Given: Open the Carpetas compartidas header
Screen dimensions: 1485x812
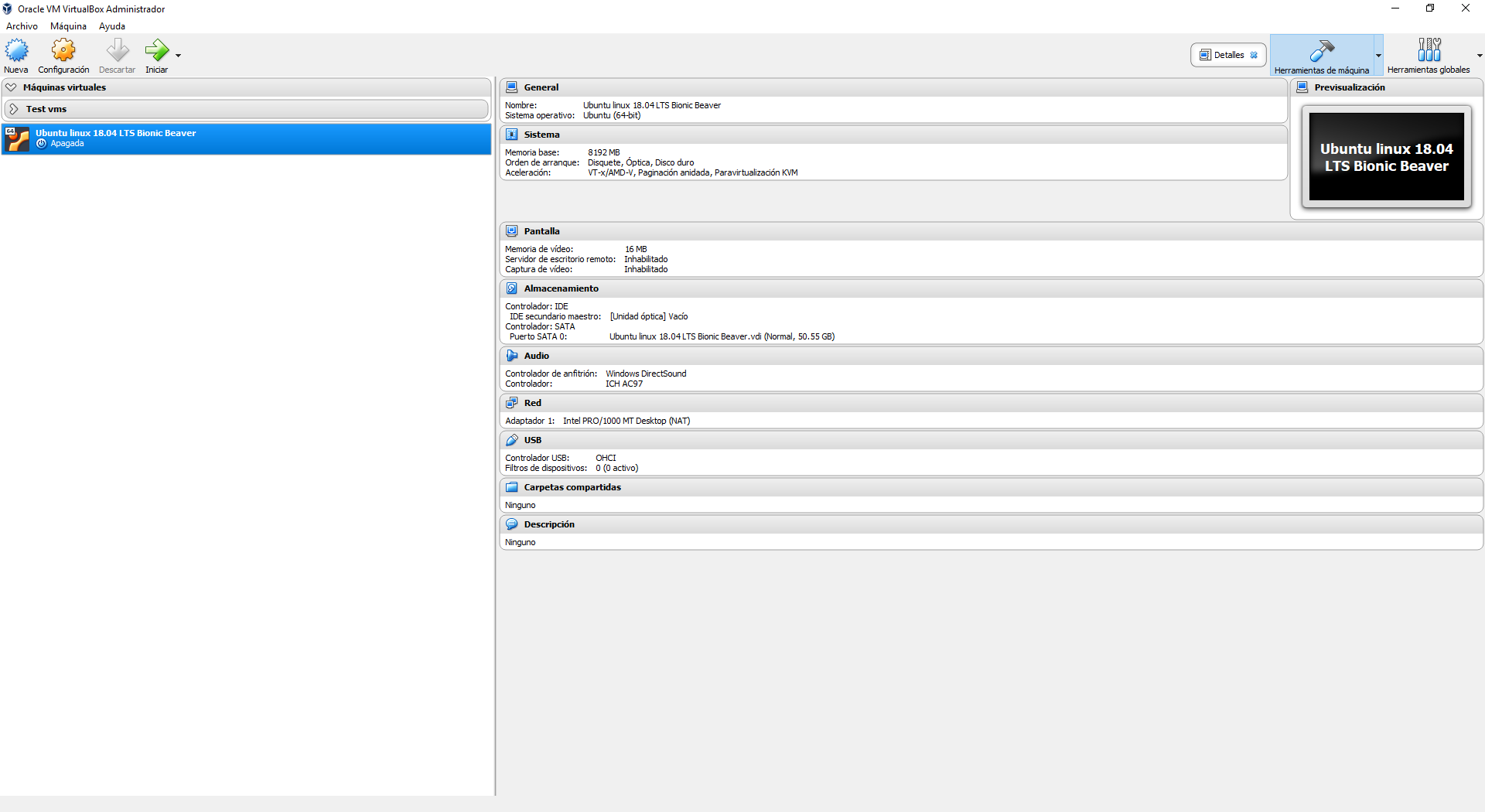Looking at the screenshot, I should click(x=572, y=487).
